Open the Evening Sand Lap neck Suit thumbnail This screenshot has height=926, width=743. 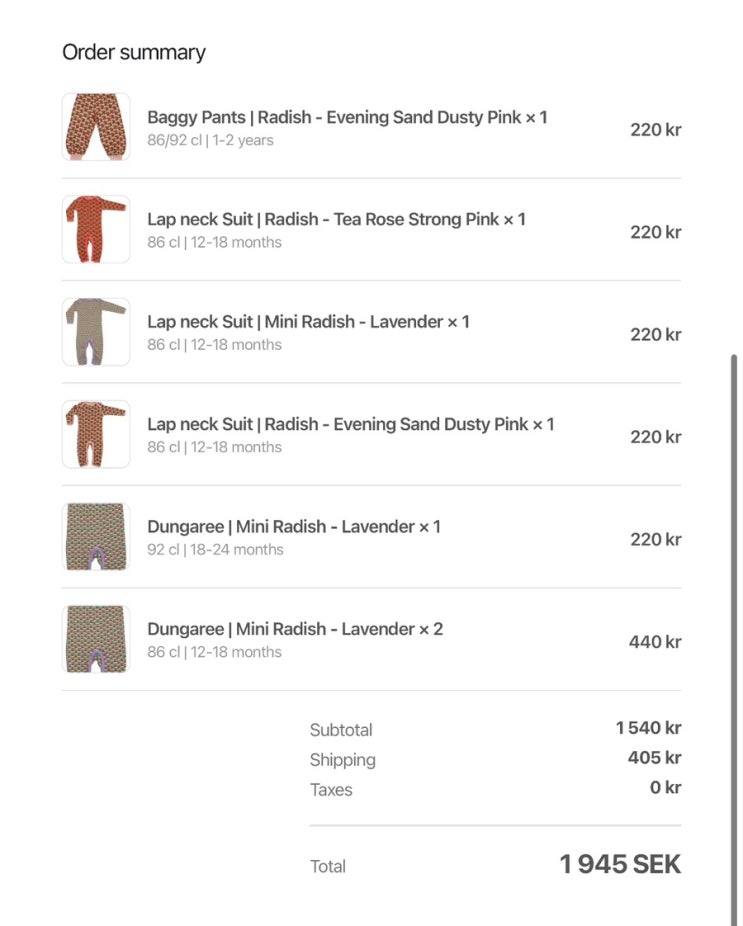[x=96, y=434]
